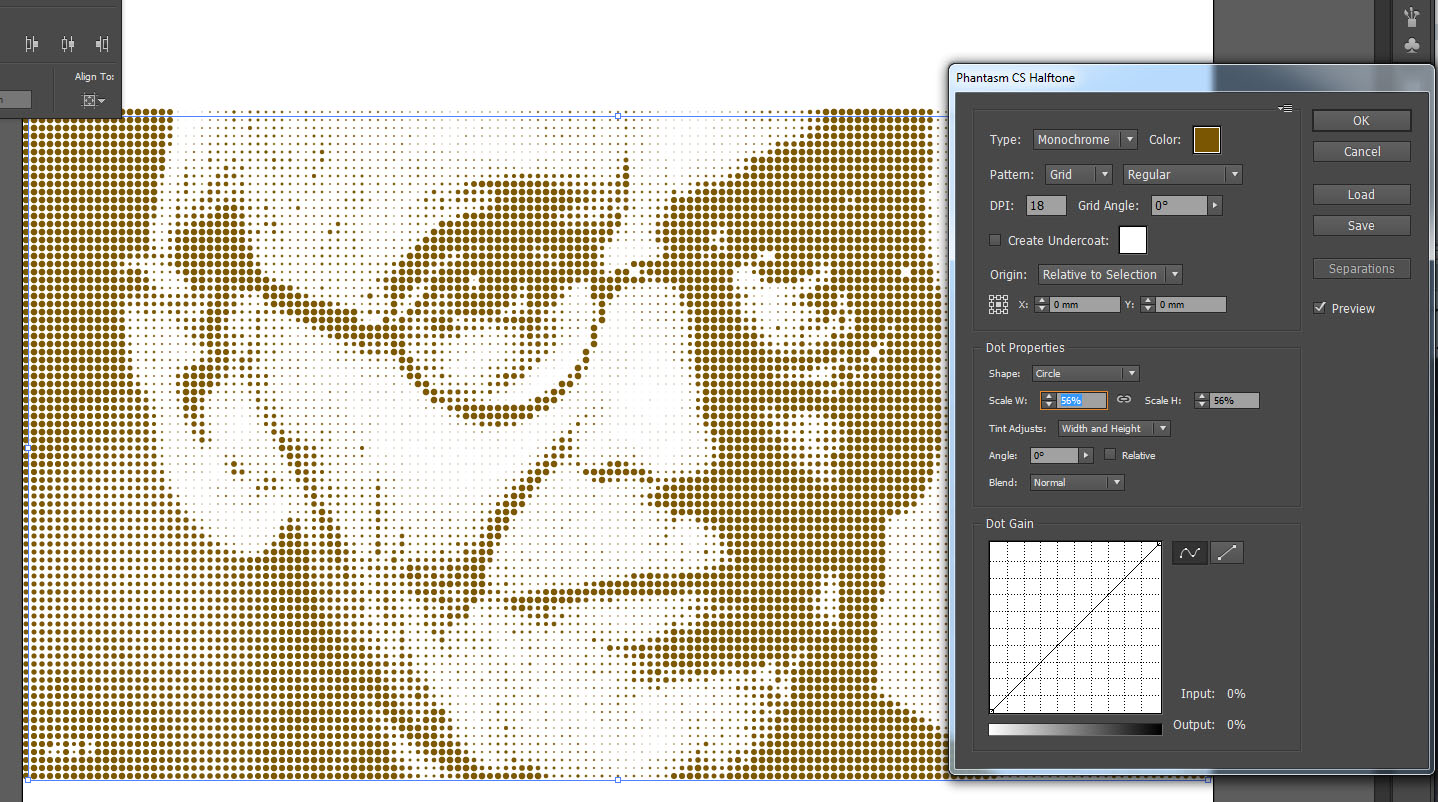Click the Cancel button

[x=1361, y=152]
